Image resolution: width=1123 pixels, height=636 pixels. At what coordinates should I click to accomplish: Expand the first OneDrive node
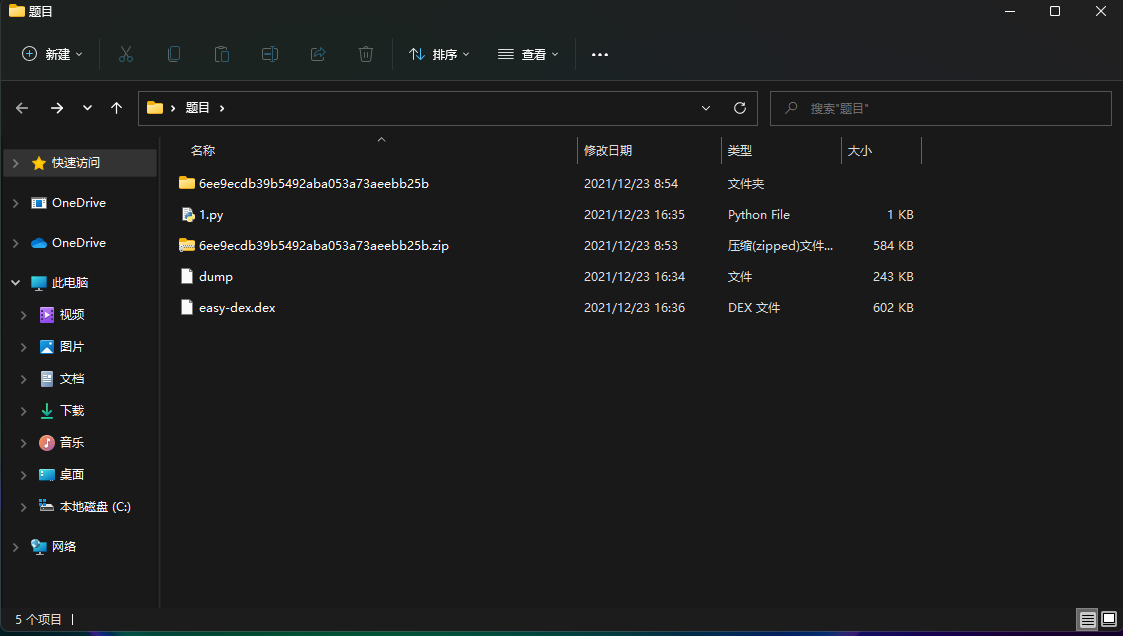click(16, 203)
